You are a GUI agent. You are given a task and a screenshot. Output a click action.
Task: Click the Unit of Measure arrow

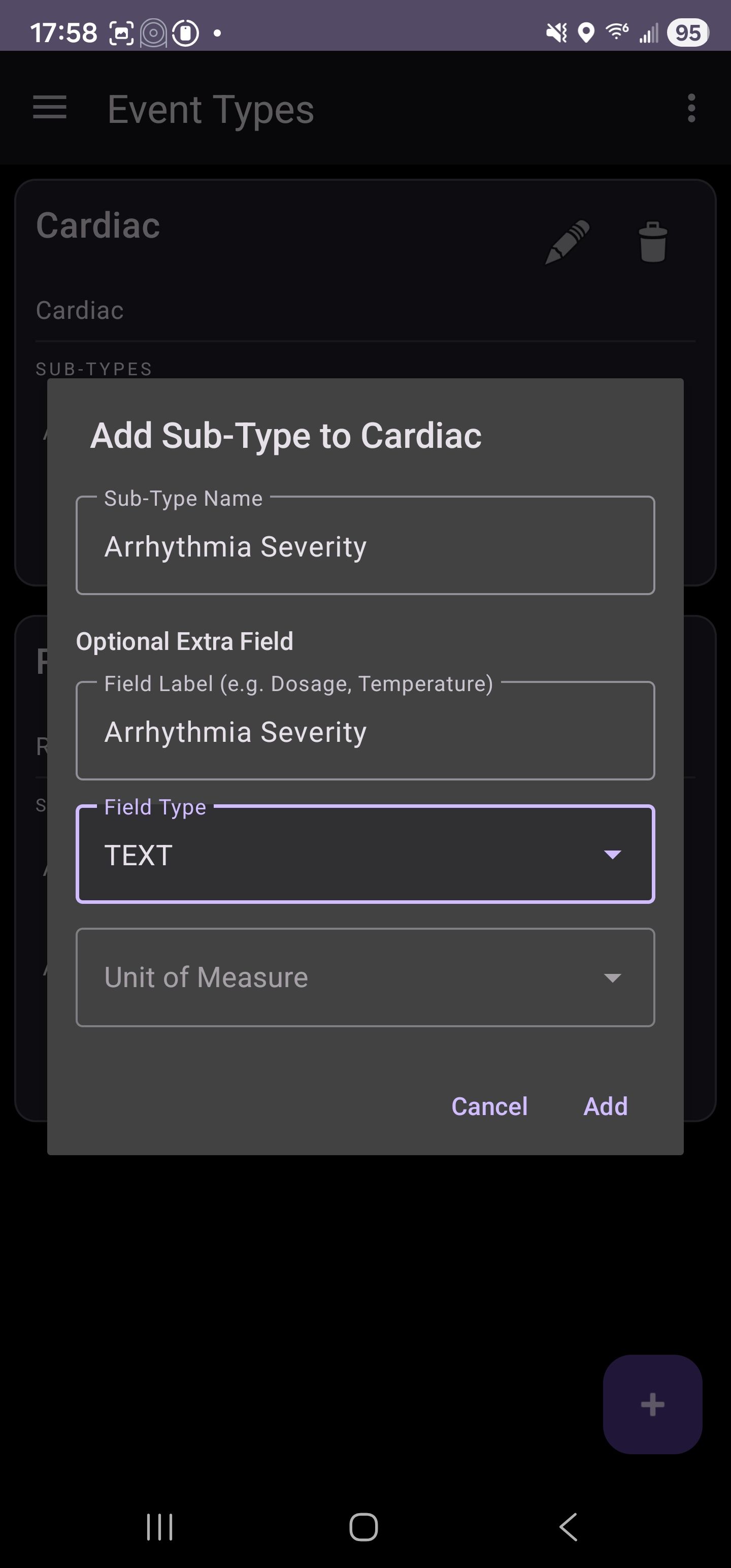612,978
